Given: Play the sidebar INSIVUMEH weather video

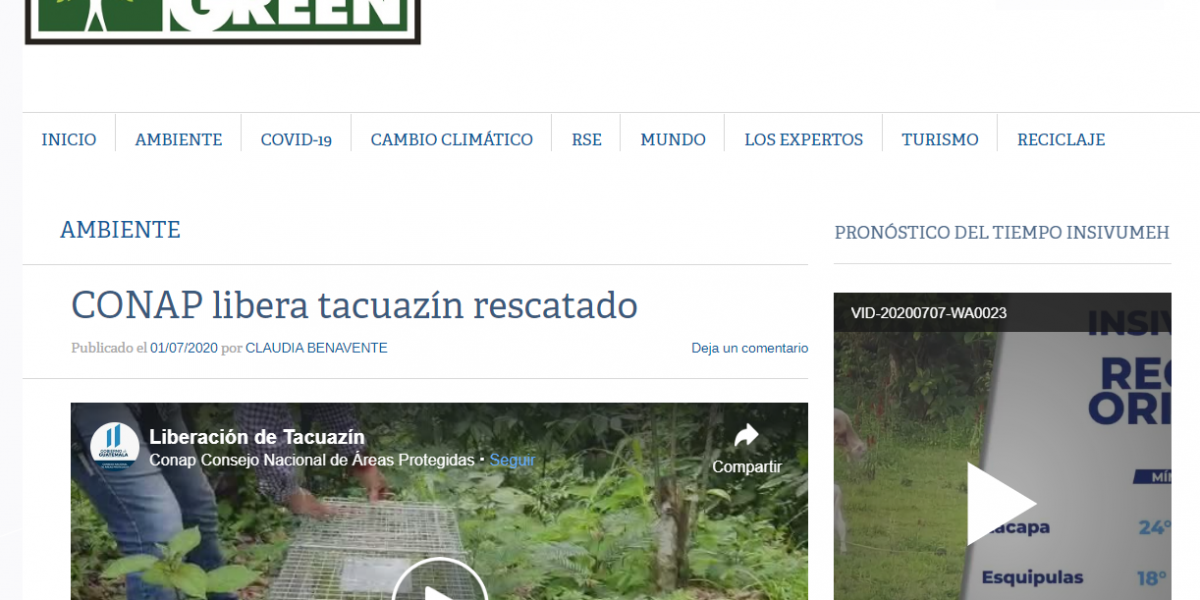Looking at the screenshot, I should (x=1002, y=503).
